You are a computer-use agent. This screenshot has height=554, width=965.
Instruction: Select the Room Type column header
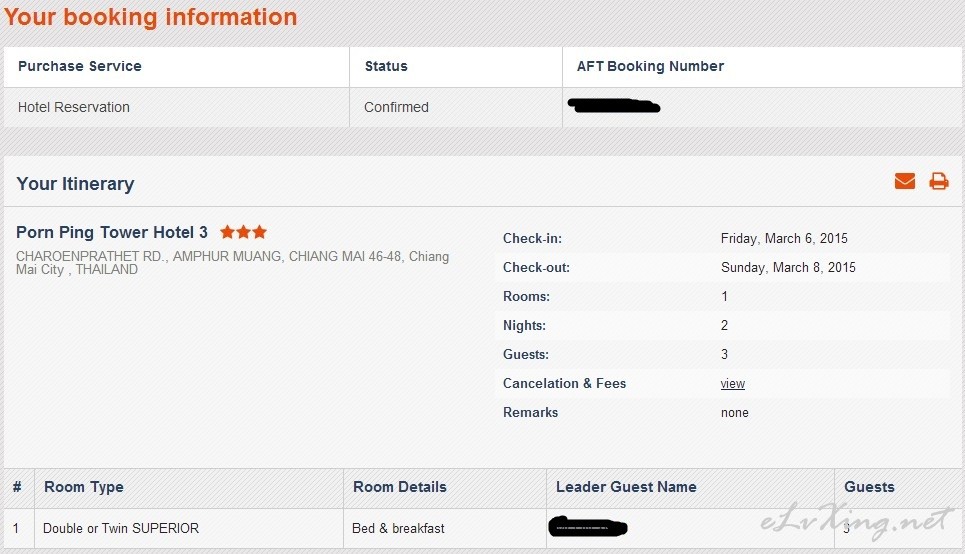[84, 487]
